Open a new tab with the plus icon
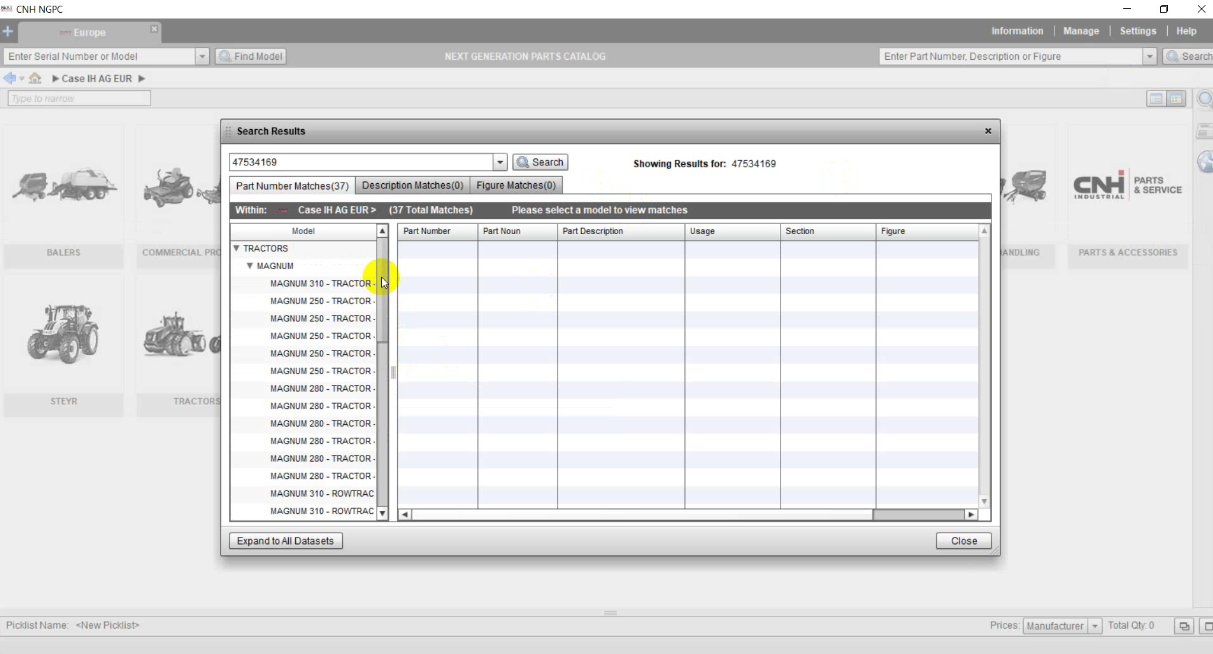Screen dimensions: 1213x654 click(x=8, y=31)
